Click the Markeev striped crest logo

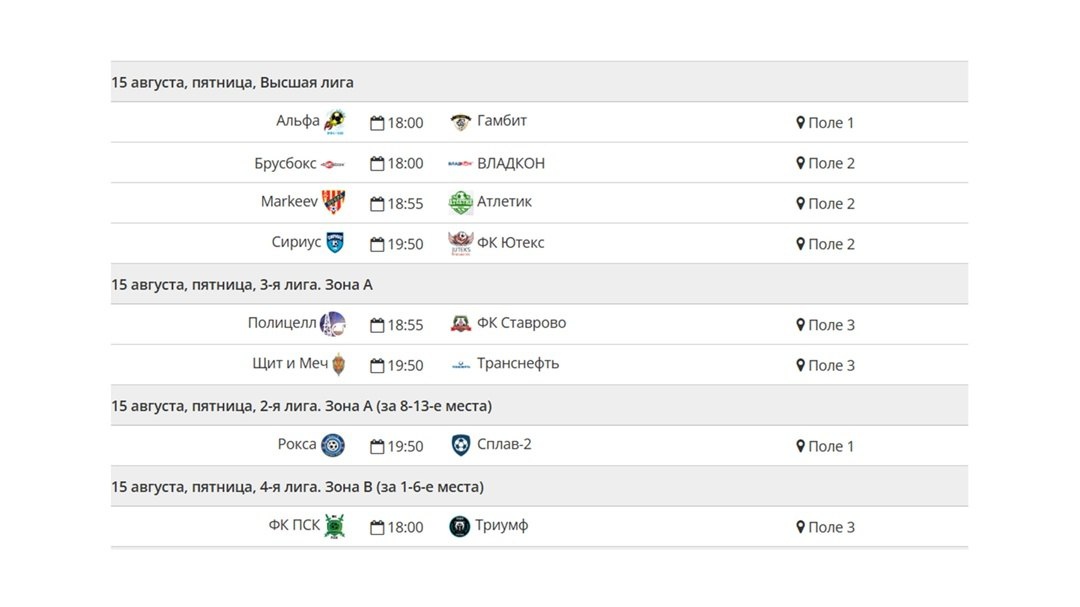point(333,202)
